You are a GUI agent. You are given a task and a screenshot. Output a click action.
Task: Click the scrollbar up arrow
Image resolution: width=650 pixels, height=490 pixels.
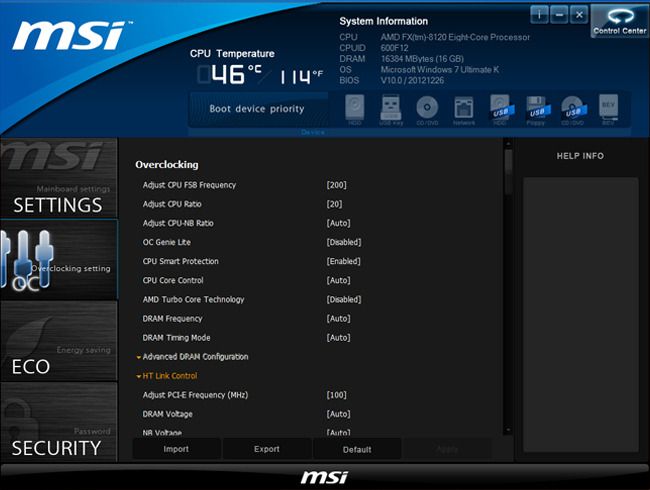click(508, 143)
